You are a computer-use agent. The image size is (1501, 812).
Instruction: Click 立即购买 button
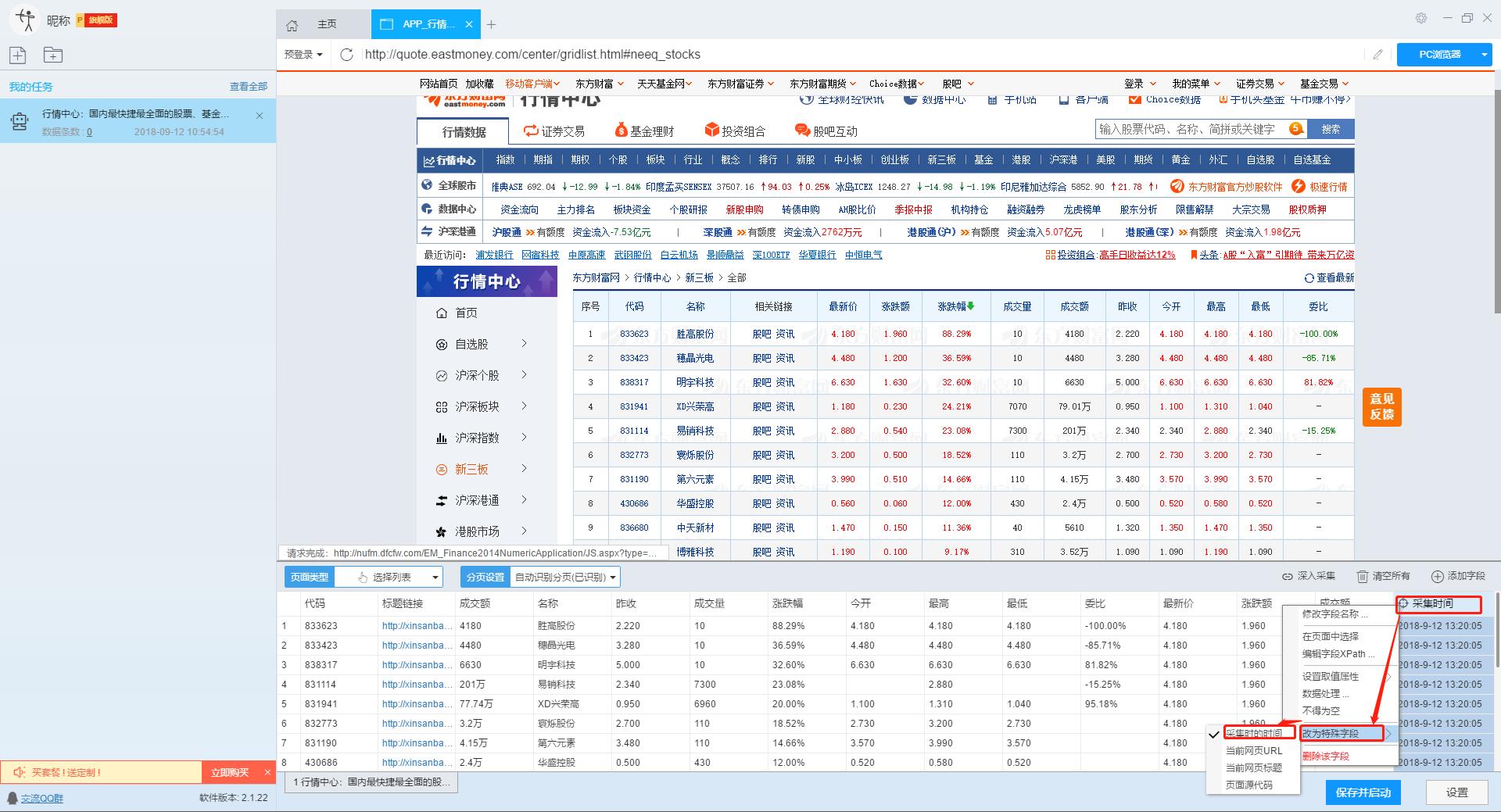(x=230, y=772)
